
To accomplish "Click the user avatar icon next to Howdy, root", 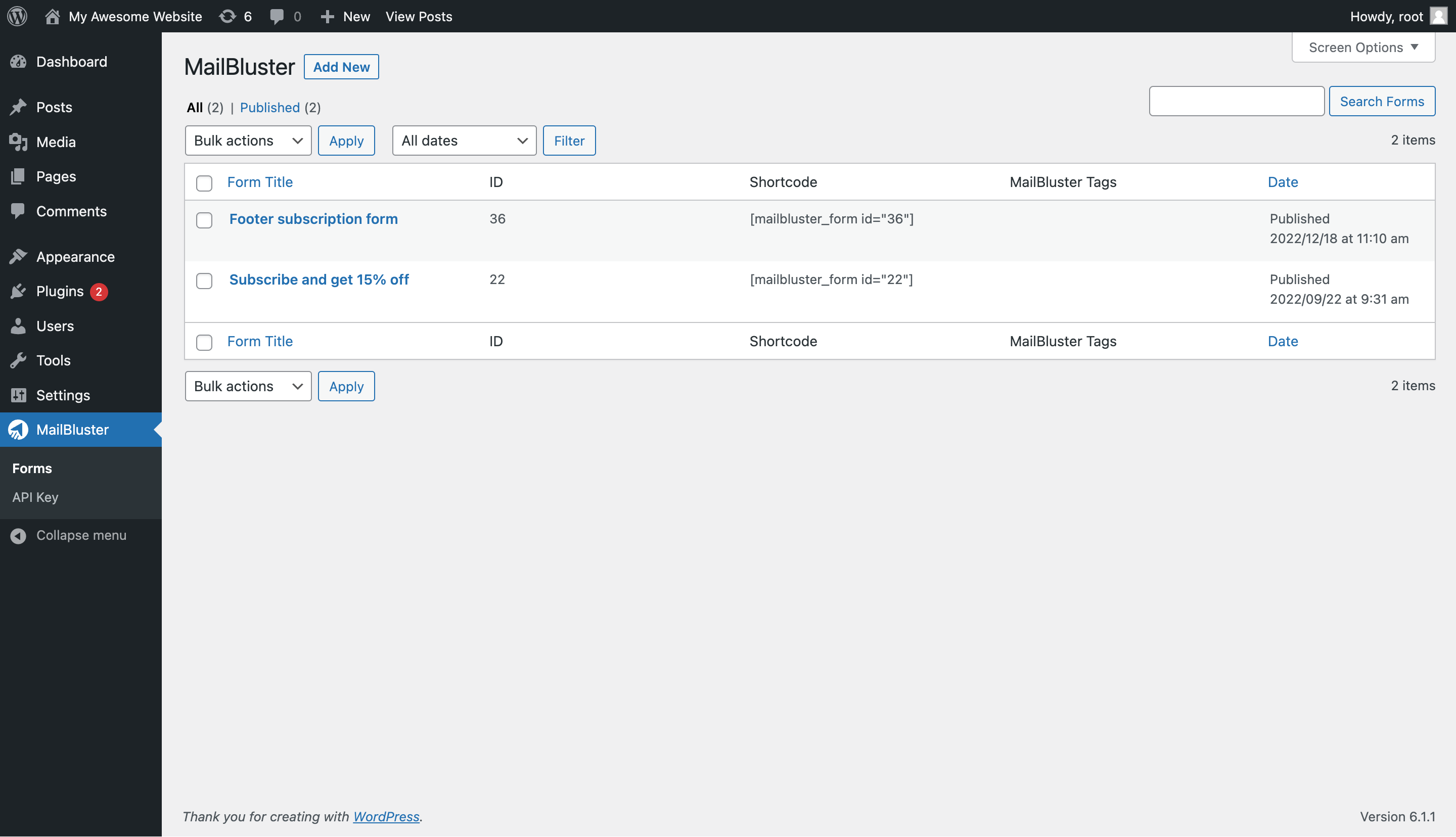I will 1438,16.
